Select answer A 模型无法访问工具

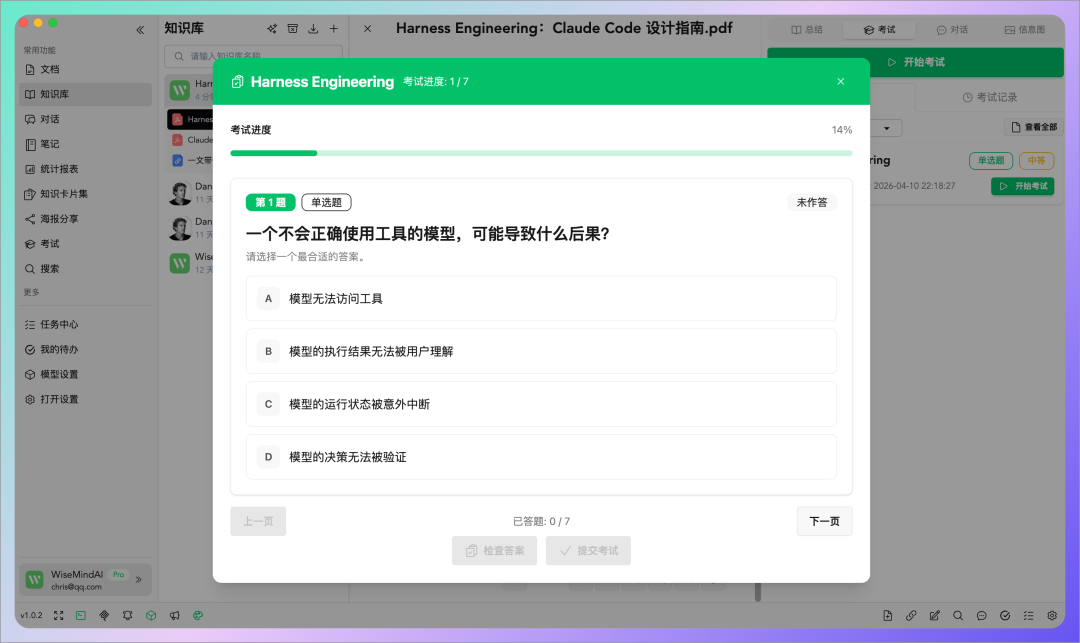tap(541, 299)
